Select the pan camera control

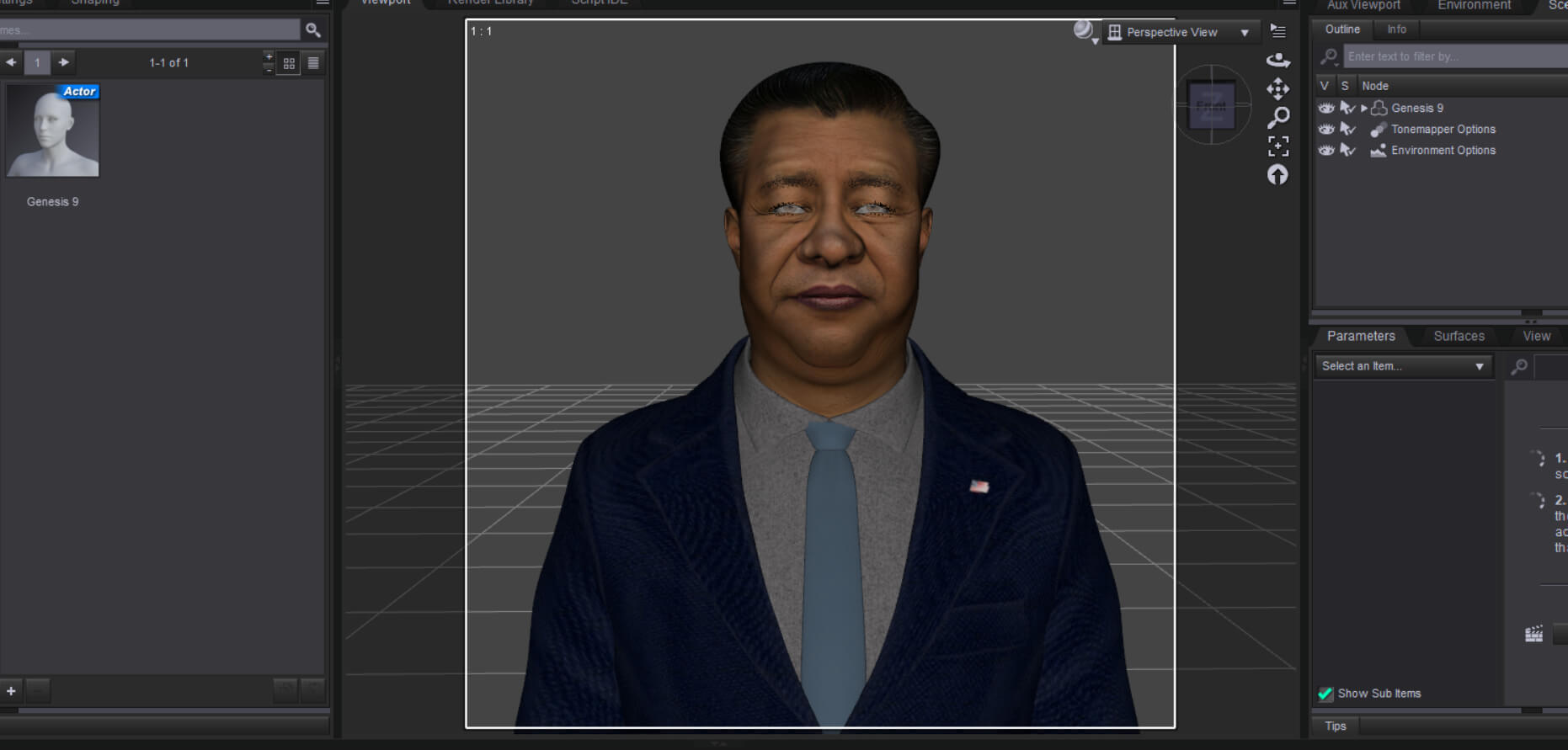tap(1277, 88)
